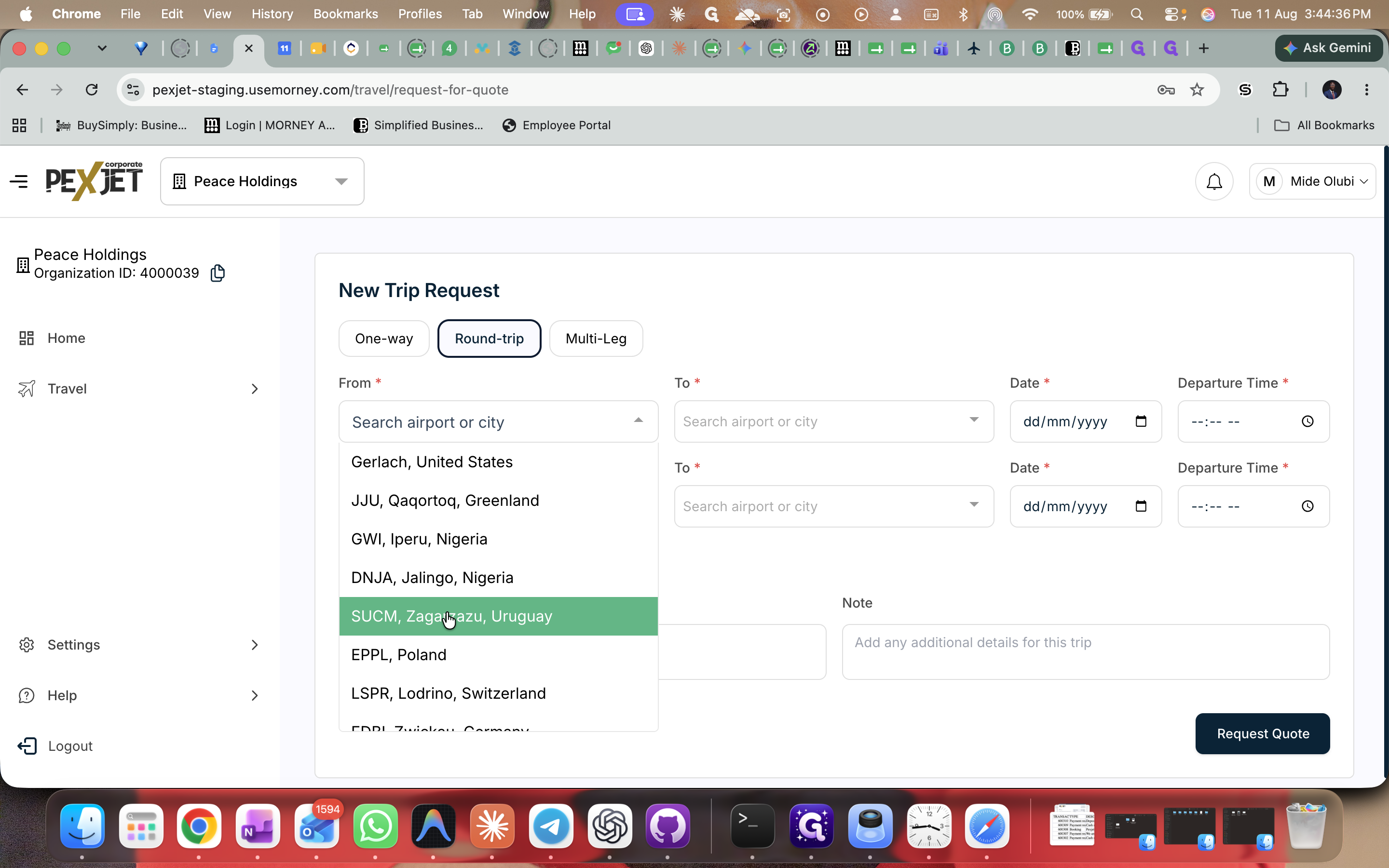Open the first To airport dropdown
The height and width of the screenshot is (868, 1389).
coord(834,421)
